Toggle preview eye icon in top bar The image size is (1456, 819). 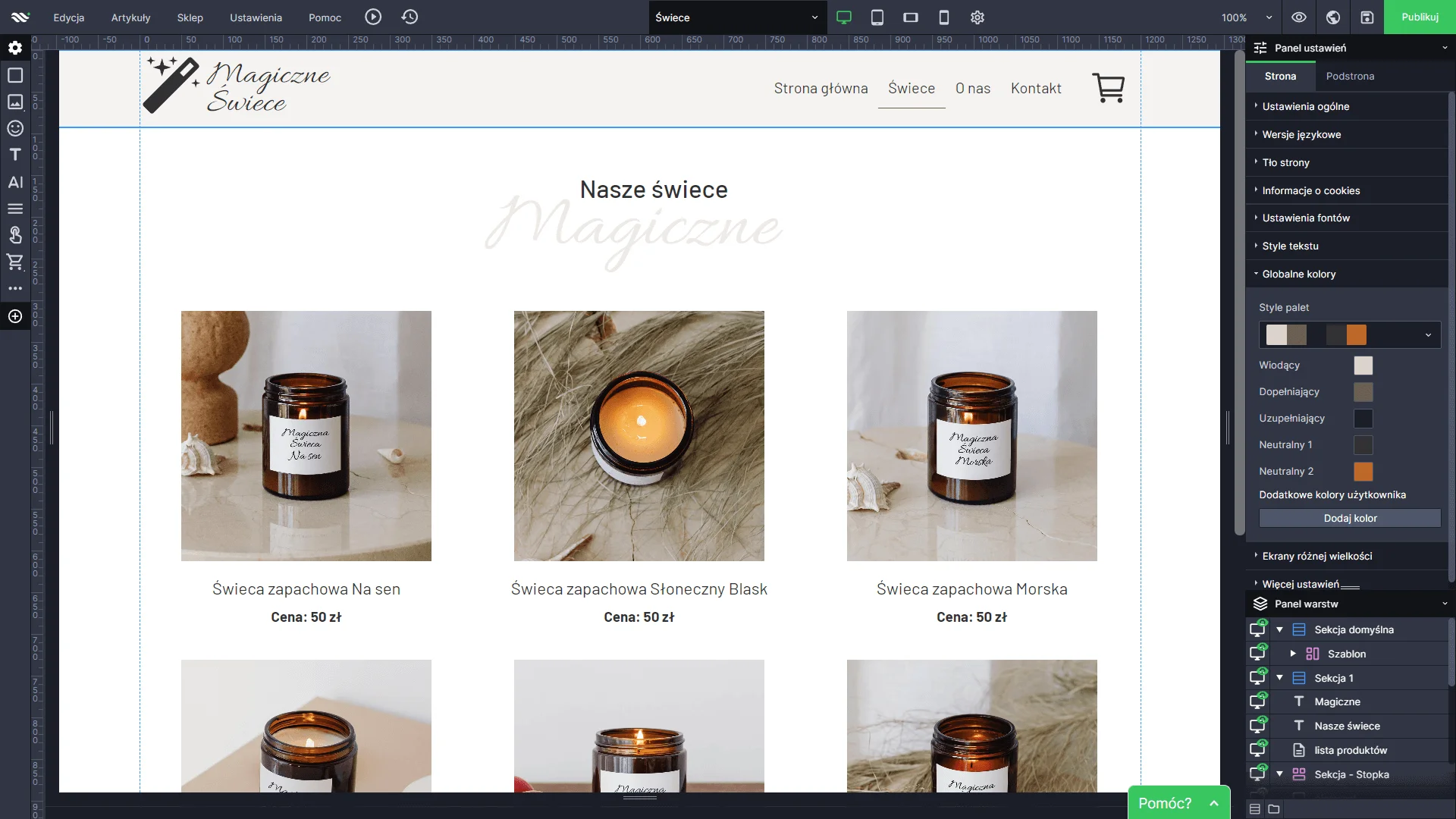1299,17
